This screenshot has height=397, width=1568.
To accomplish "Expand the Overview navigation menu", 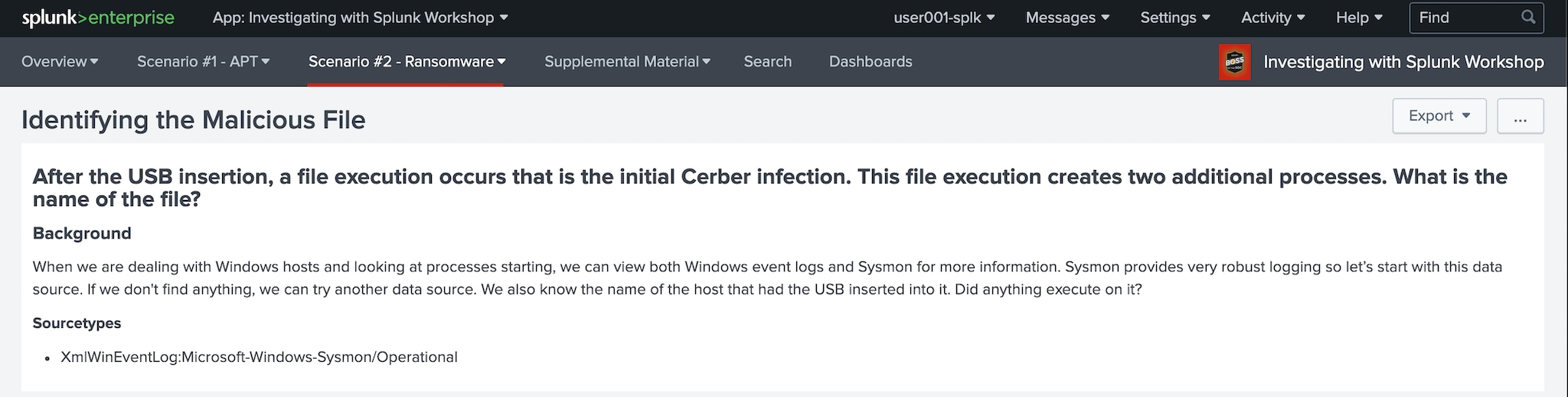I will coord(60,61).
